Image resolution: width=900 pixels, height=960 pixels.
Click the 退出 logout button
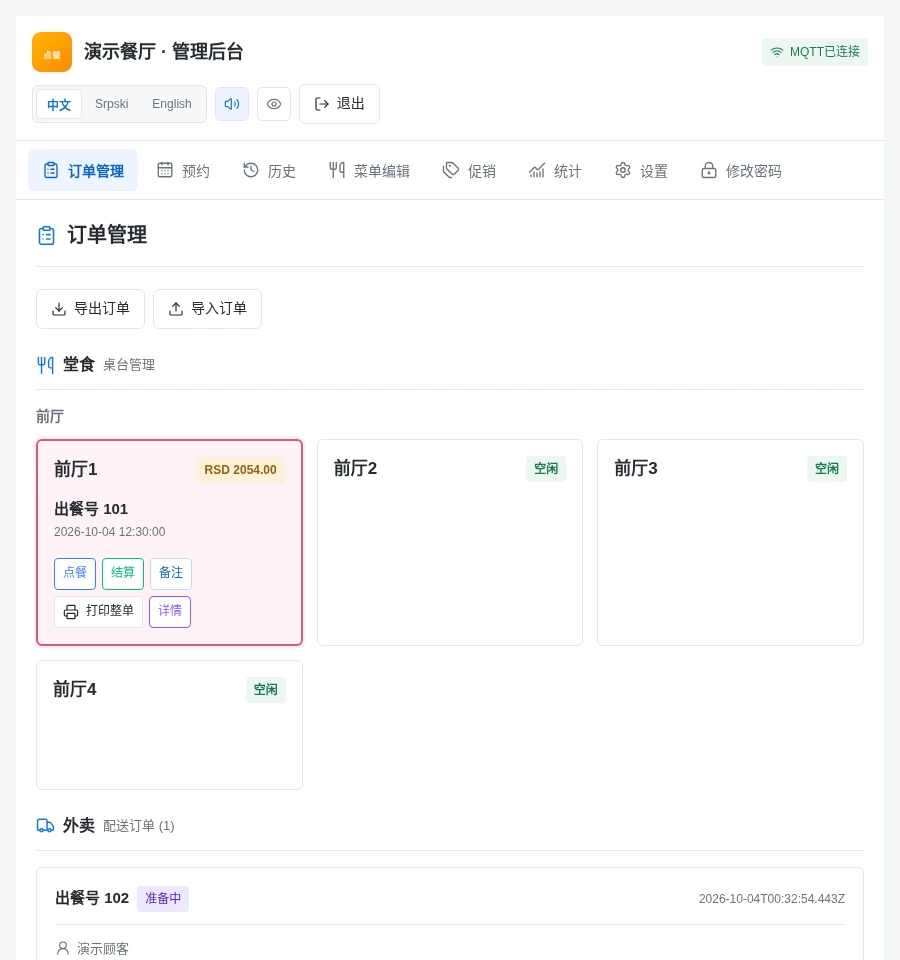(339, 104)
